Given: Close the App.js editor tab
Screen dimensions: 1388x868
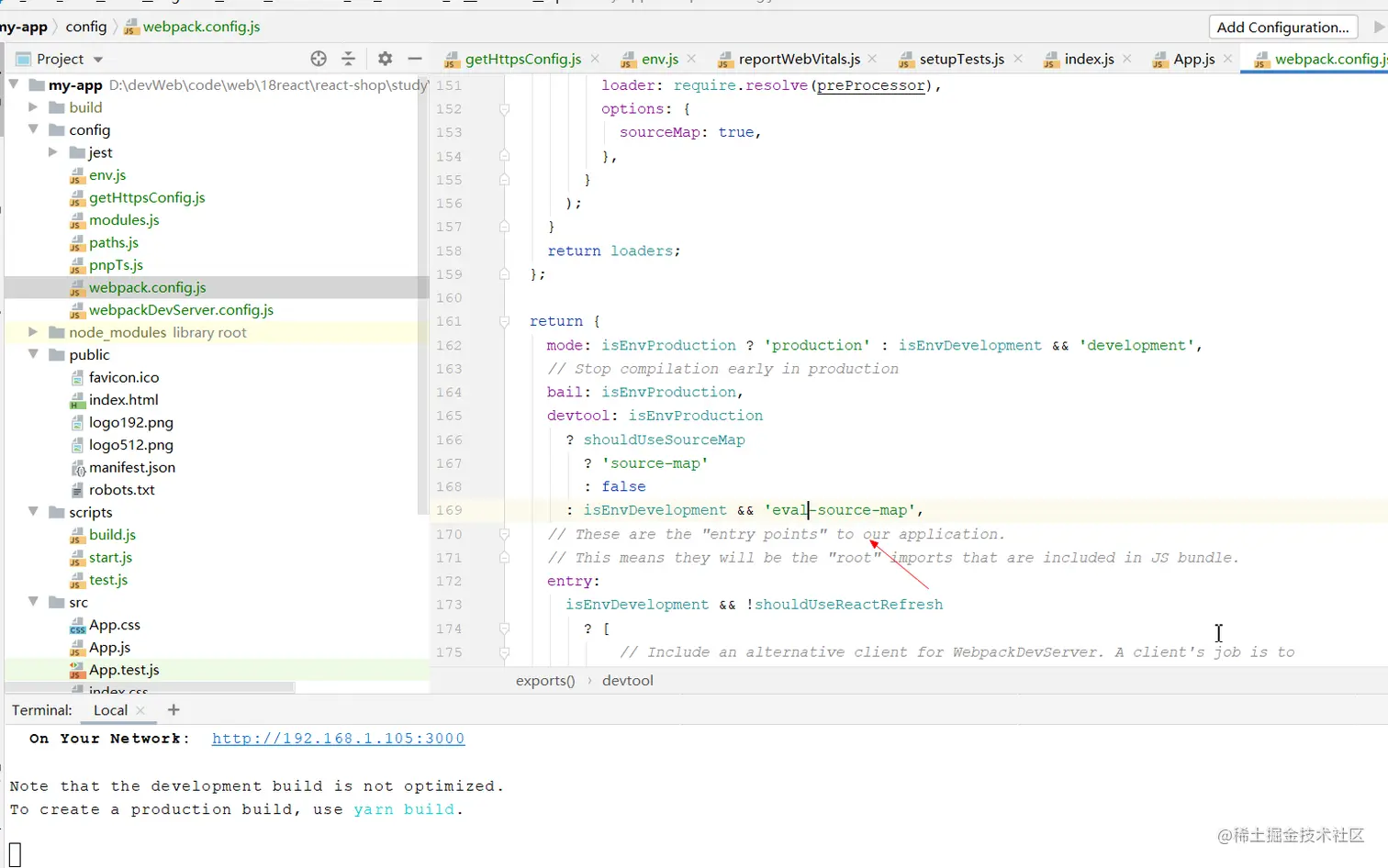Looking at the screenshot, I should [x=1227, y=59].
